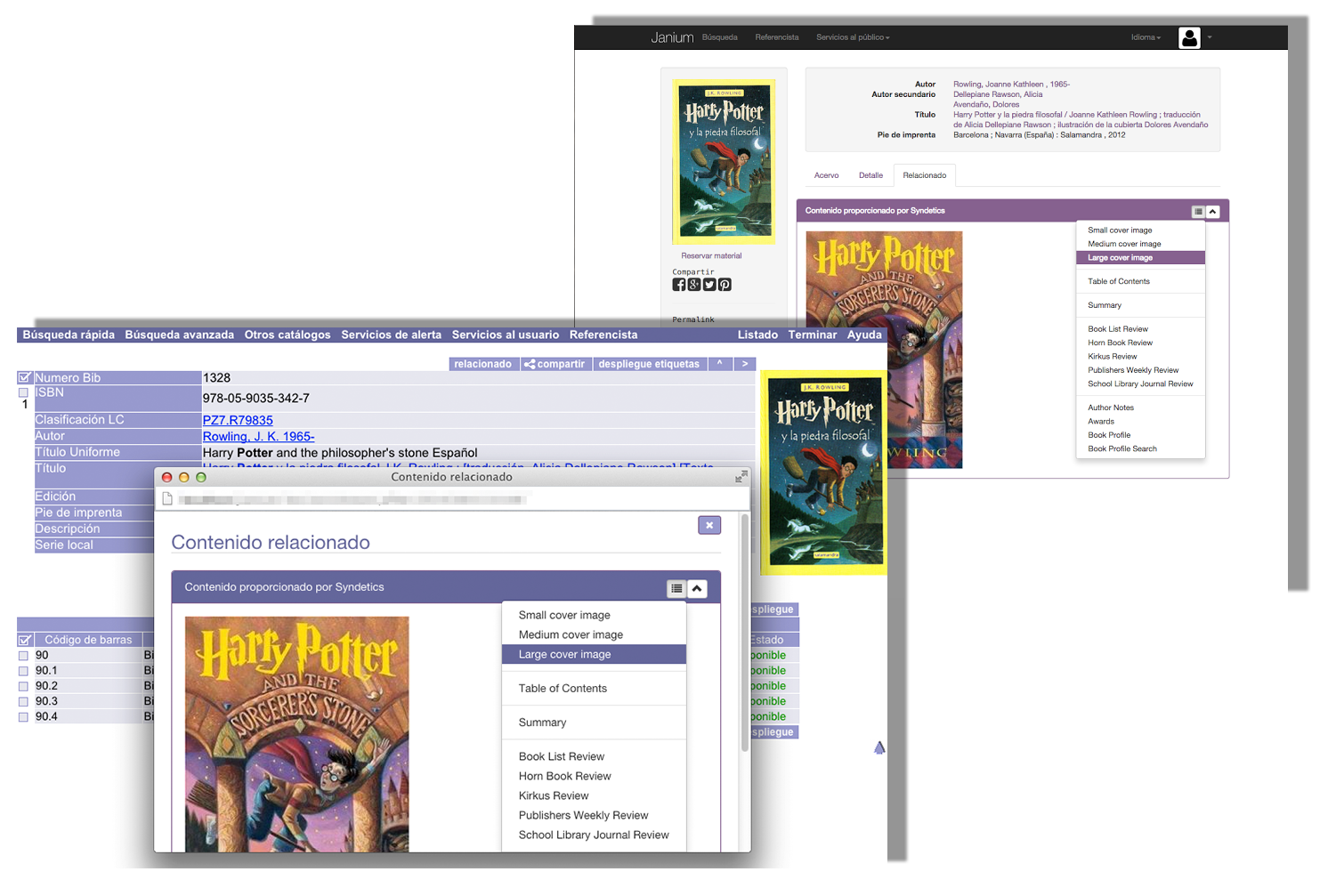
Task: Collapse Syndetics panel chevron in Janium page
Action: pyautogui.click(x=1212, y=212)
